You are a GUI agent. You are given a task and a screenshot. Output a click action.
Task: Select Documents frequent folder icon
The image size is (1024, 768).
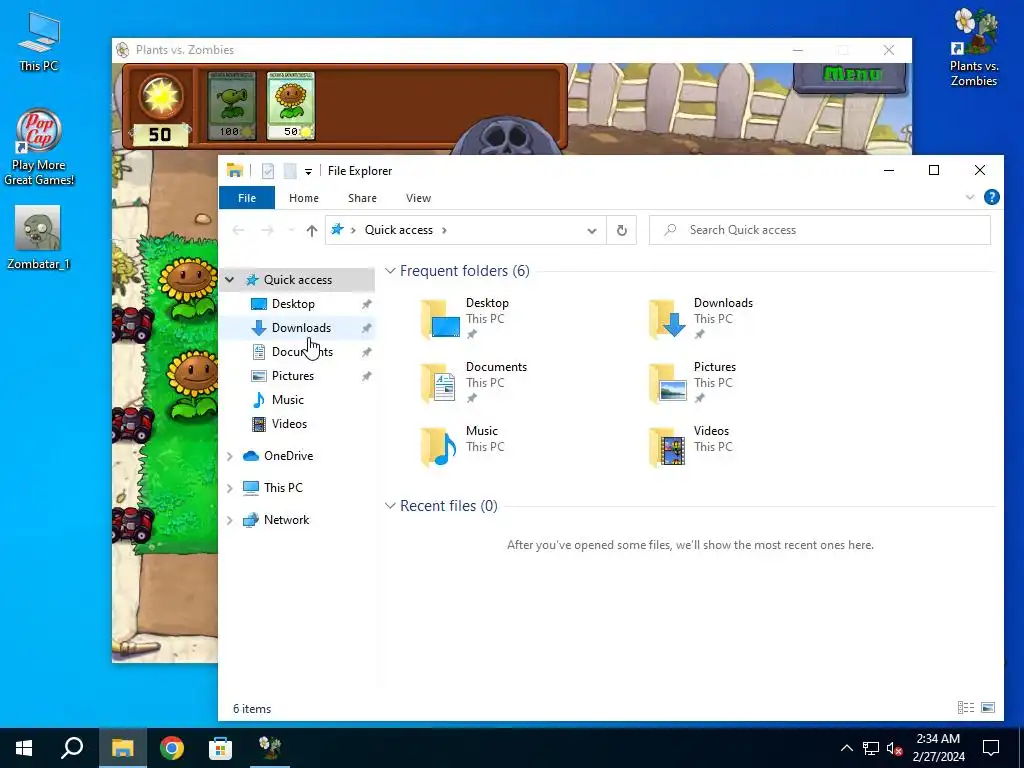tap(440, 383)
